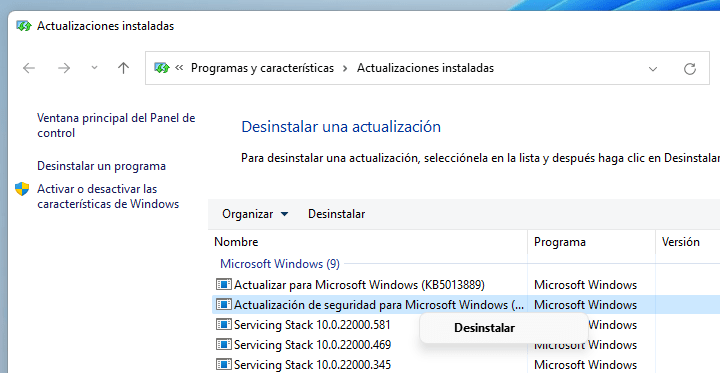Select Actualizaciones instaladas breadcrumb
Screen dimensions: 720x373
425,68
